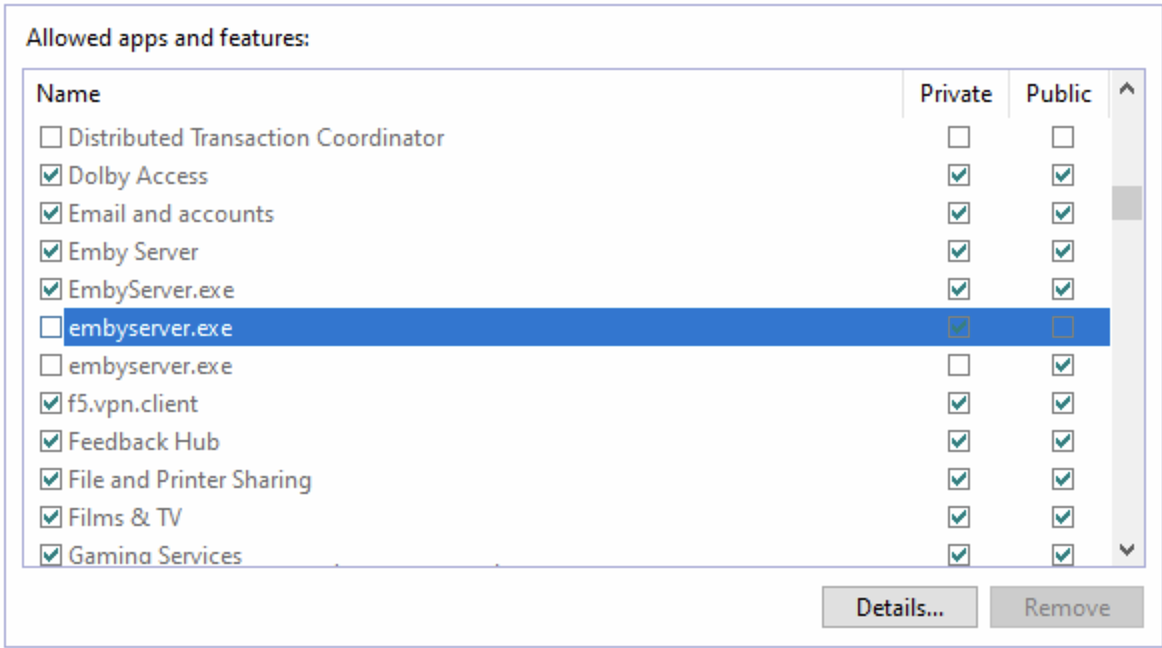Toggle Private checkbox for Emby Server
This screenshot has height=648, width=1162.
(959, 251)
